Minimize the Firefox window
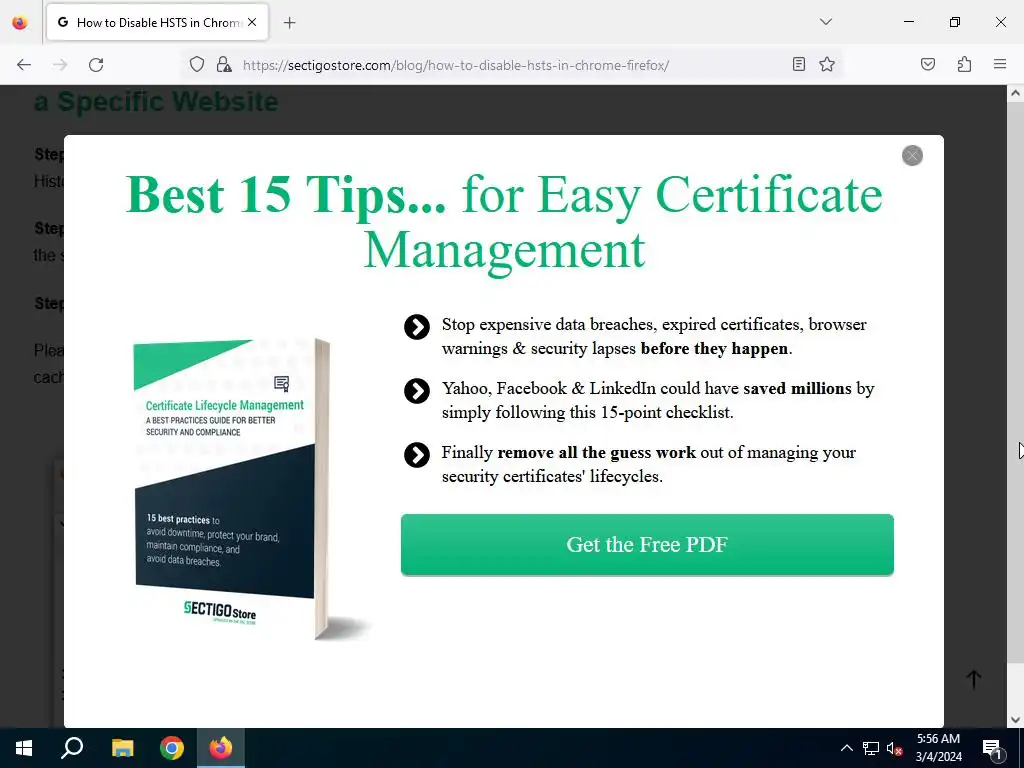Image resolution: width=1024 pixels, height=768 pixels. point(908,22)
